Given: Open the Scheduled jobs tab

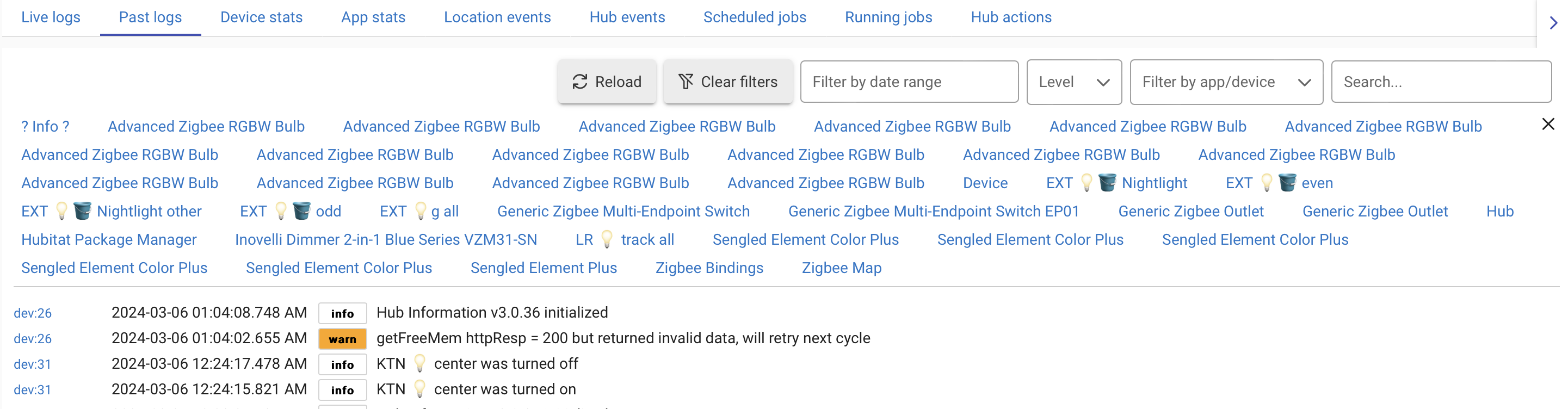Looking at the screenshot, I should click(x=754, y=17).
